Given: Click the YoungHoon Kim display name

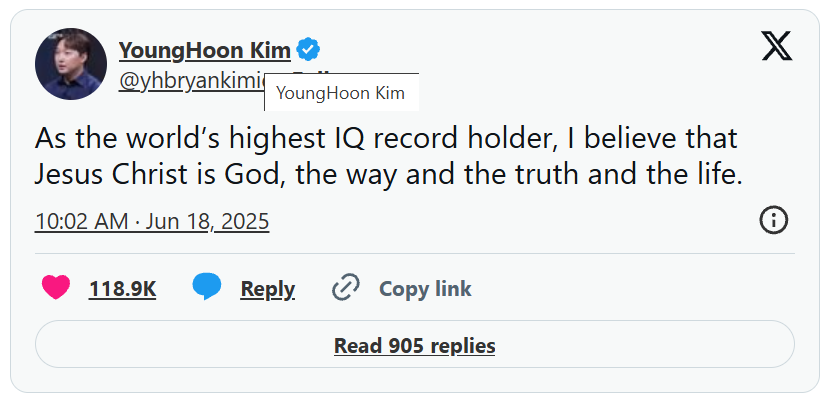Looking at the screenshot, I should [204, 51].
